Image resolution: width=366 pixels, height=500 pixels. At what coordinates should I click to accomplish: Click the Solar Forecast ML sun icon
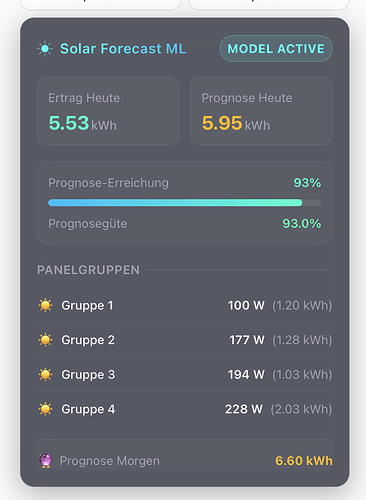(45, 49)
